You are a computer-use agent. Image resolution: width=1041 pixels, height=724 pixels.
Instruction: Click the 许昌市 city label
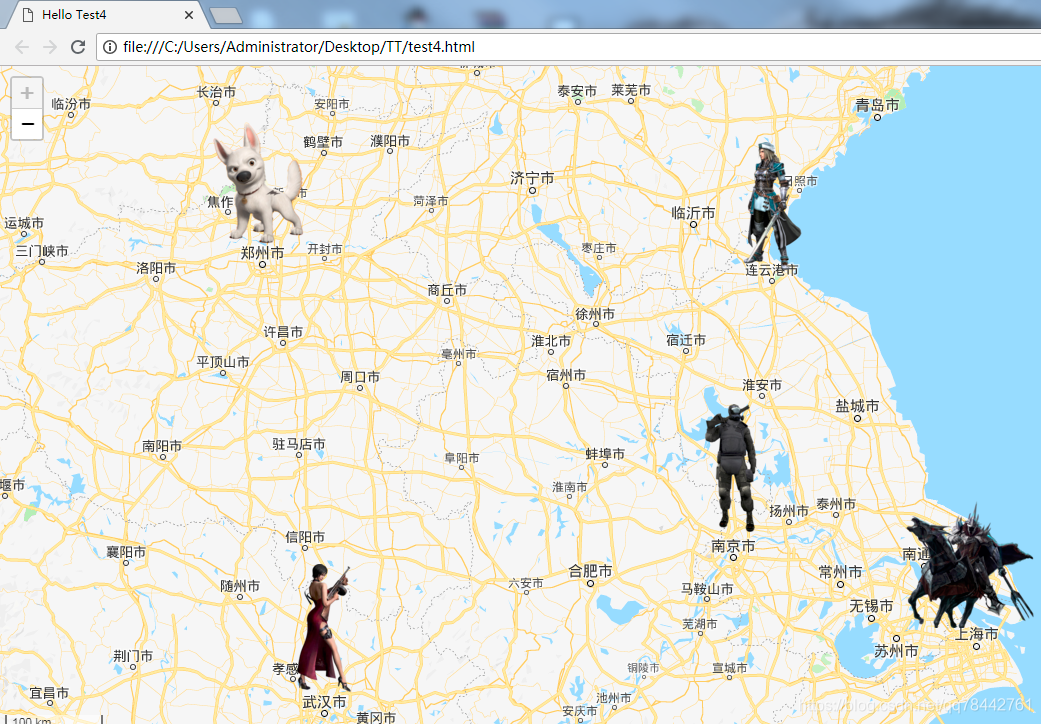click(283, 332)
